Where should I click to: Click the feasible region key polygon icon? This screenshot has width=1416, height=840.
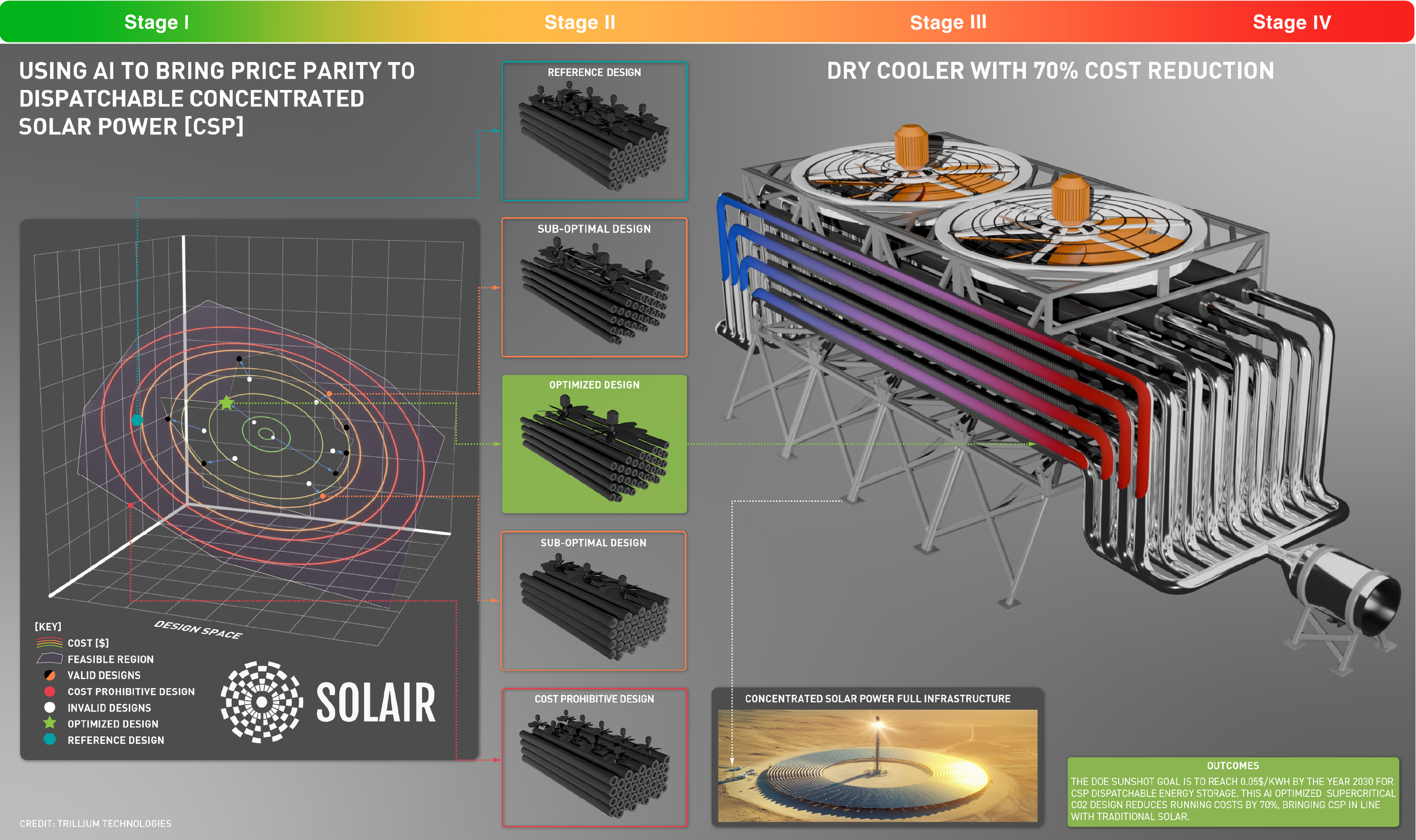(49, 659)
